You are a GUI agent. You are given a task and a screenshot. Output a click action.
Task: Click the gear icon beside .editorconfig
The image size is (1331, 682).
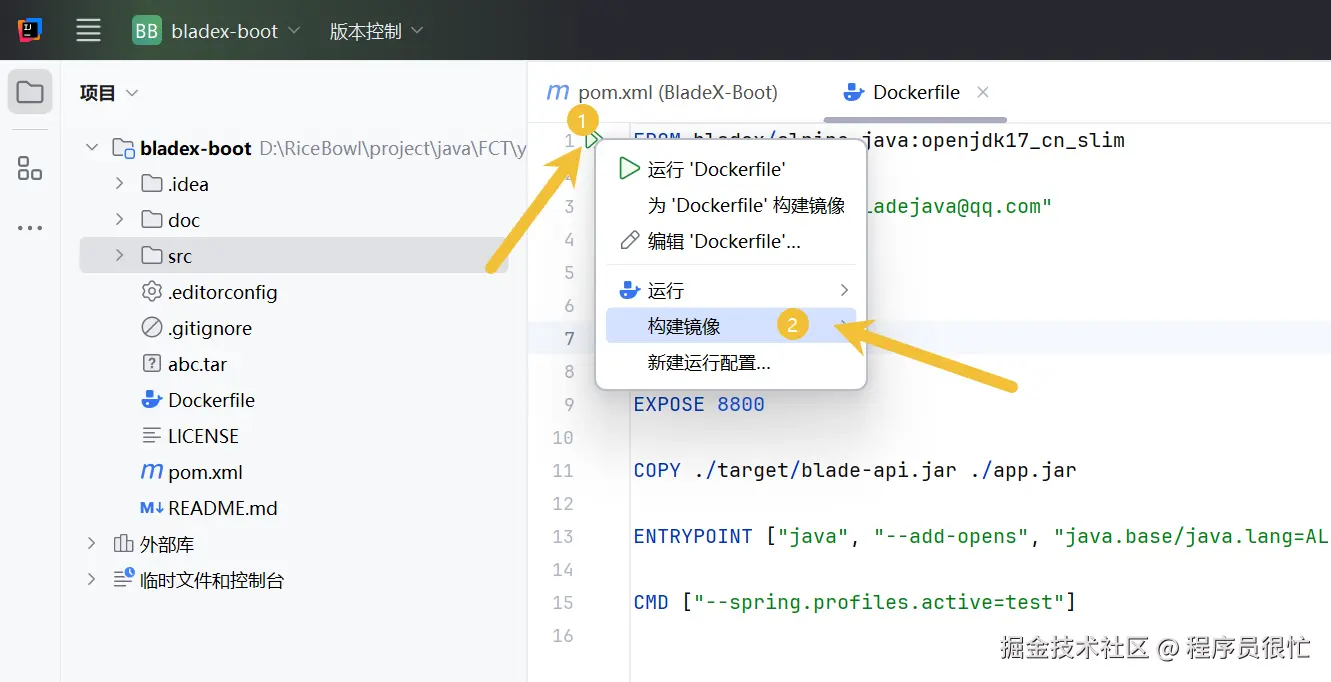152,292
